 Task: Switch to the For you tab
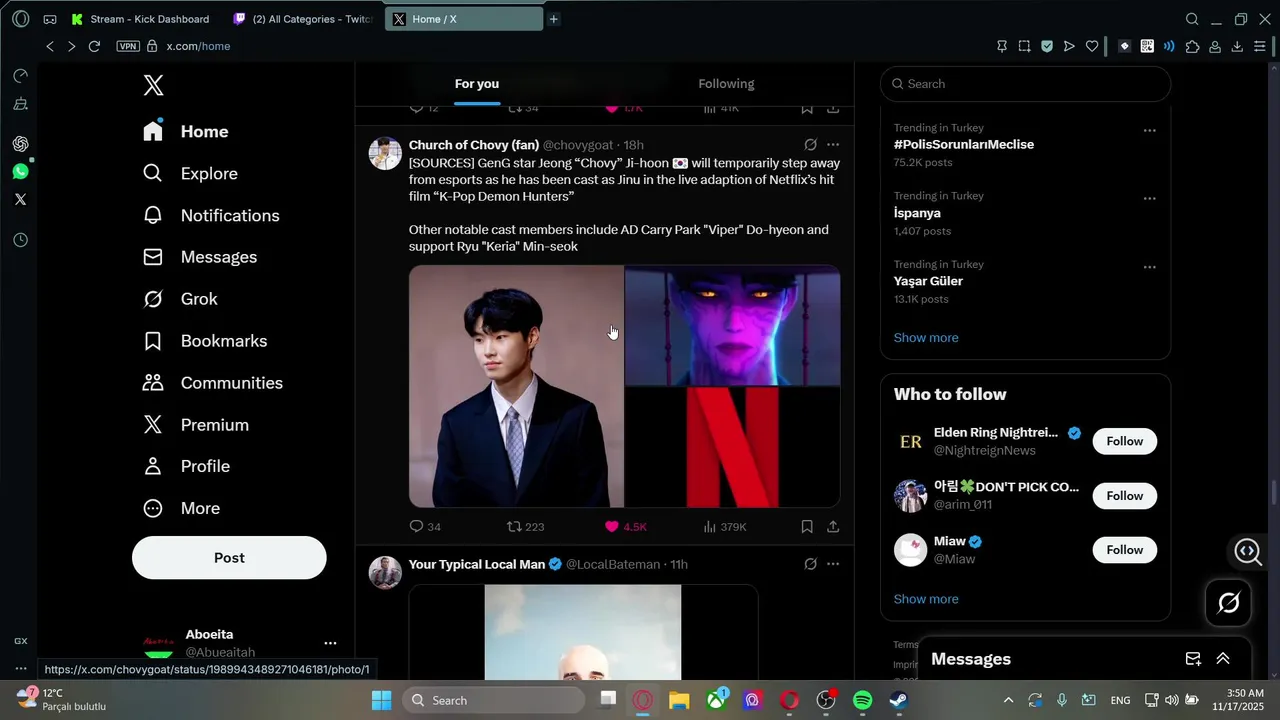(477, 84)
